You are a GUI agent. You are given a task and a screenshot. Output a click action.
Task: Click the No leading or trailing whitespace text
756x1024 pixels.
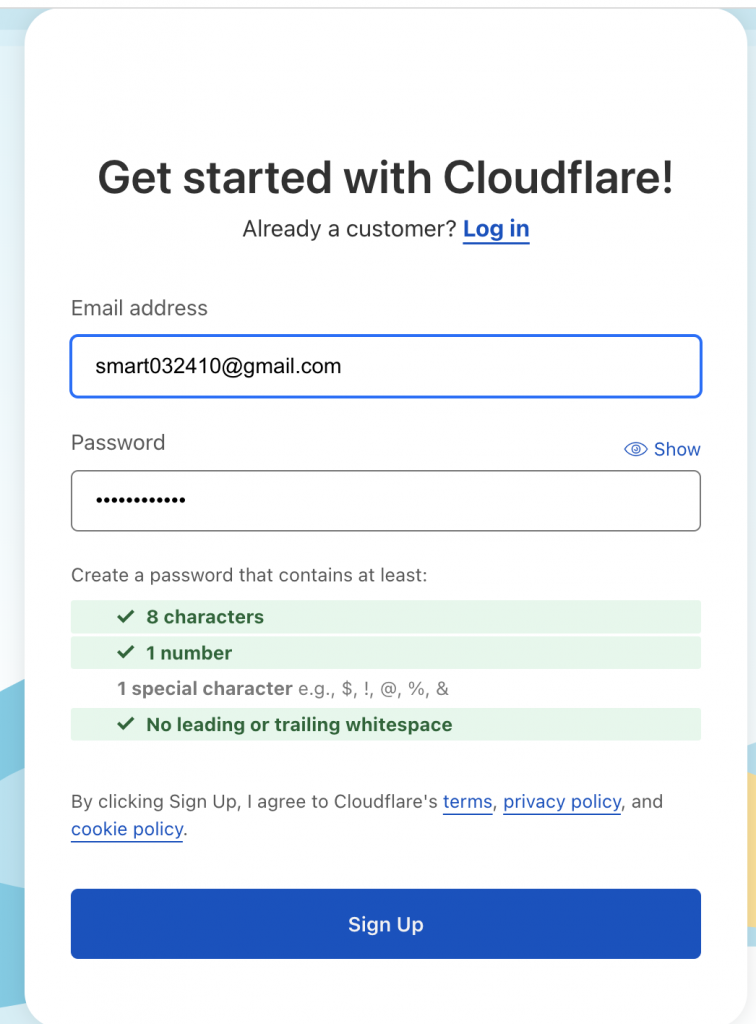pos(299,724)
